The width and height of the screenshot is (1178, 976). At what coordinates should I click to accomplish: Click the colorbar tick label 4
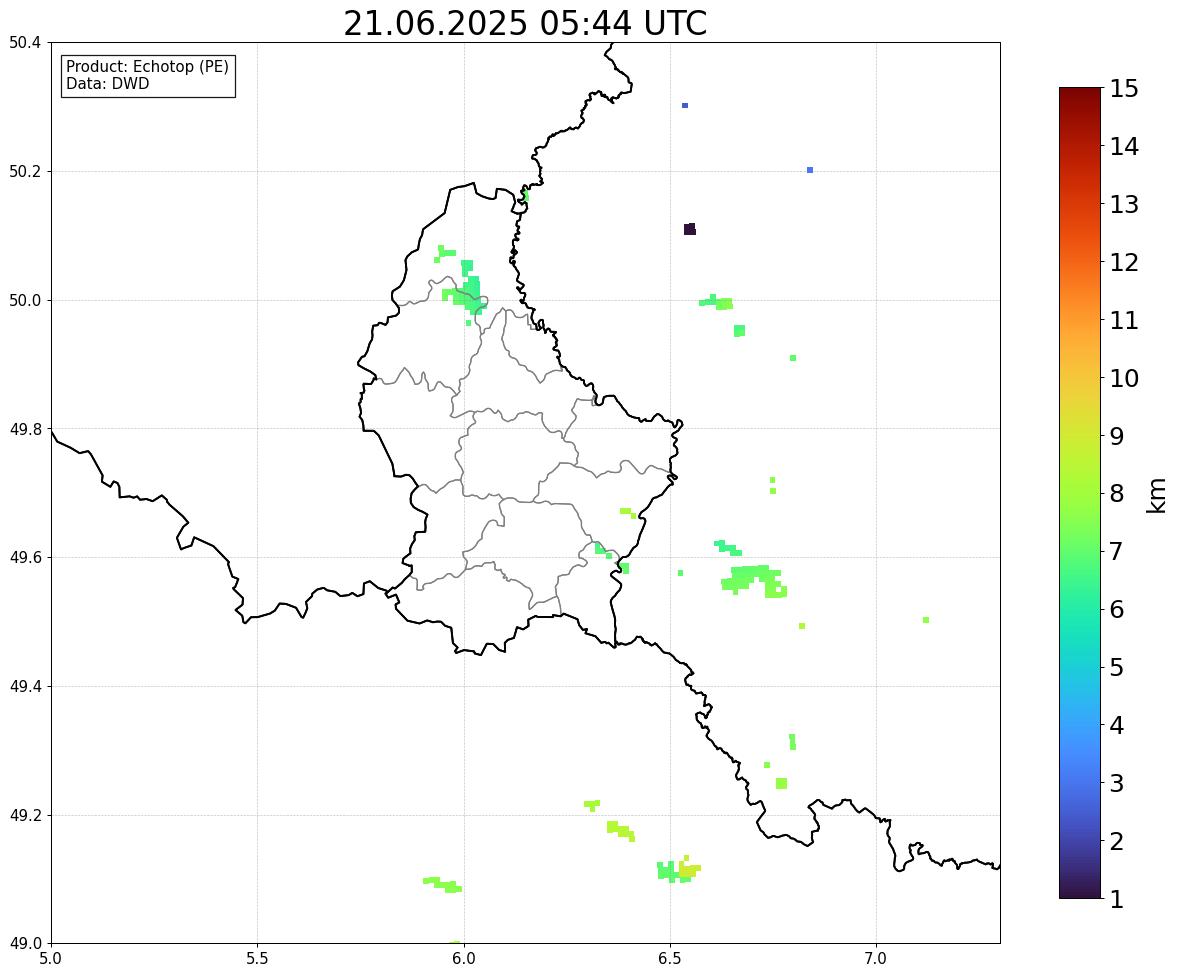[x=1116, y=725]
